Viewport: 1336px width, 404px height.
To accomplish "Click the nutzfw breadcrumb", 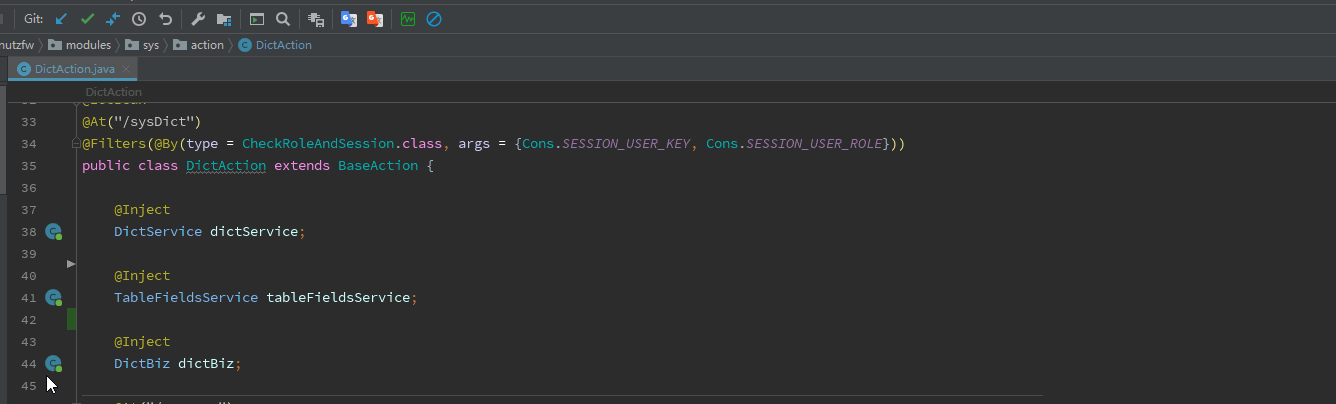I will pos(18,45).
